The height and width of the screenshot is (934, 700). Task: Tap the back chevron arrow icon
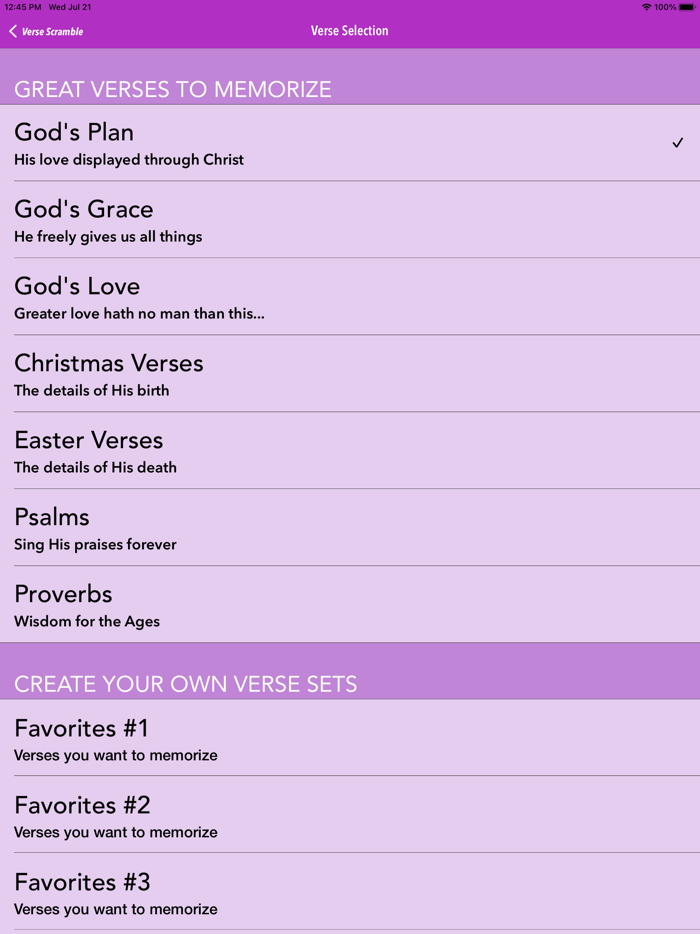coord(13,31)
